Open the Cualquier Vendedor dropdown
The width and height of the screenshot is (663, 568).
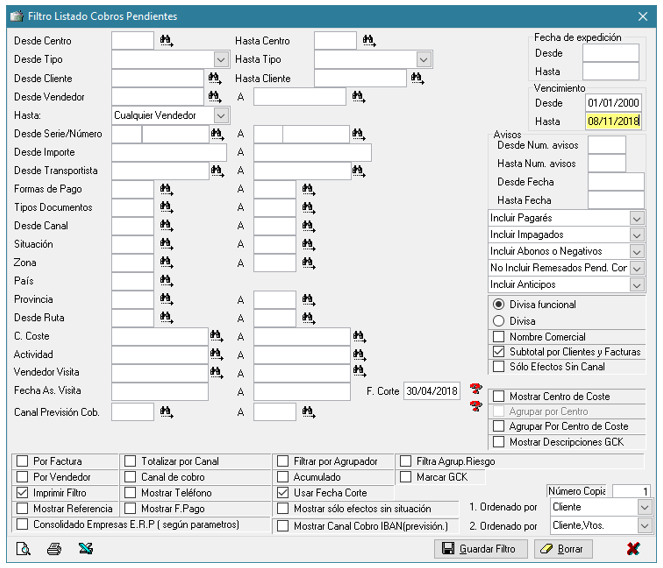coord(221,115)
